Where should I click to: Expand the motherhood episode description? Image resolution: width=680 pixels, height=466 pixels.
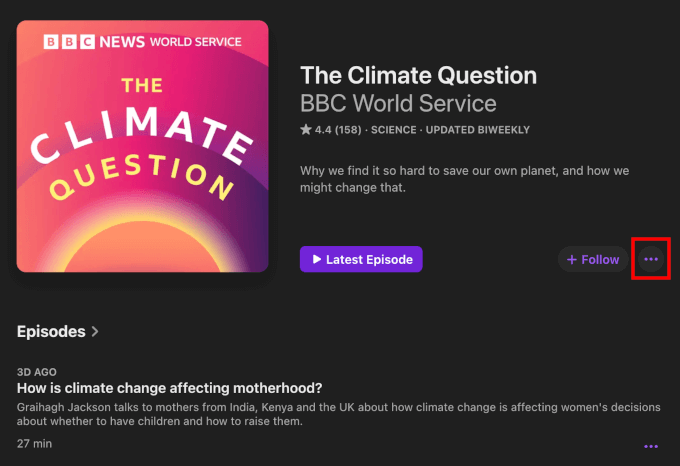[330, 414]
